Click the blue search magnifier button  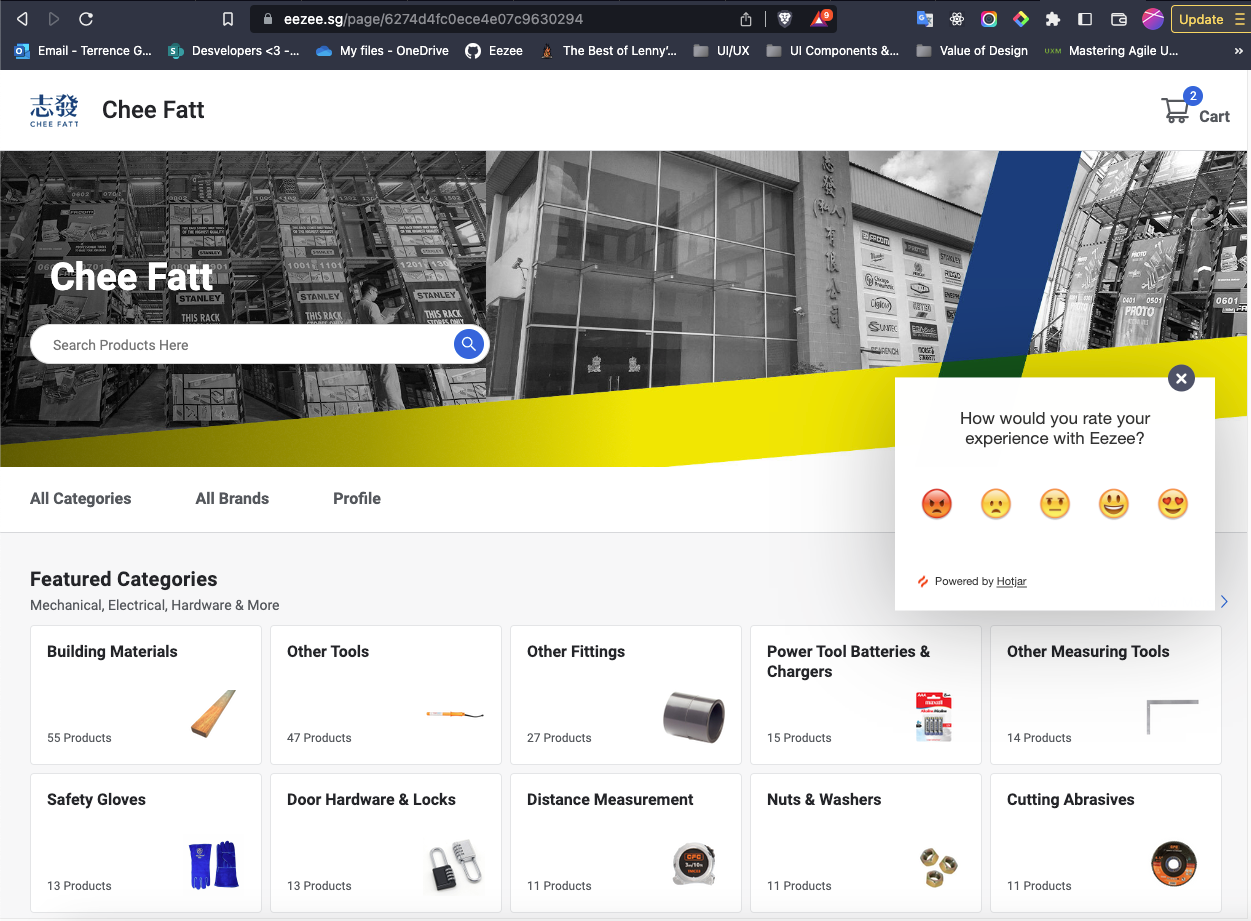pyautogui.click(x=469, y=345)
